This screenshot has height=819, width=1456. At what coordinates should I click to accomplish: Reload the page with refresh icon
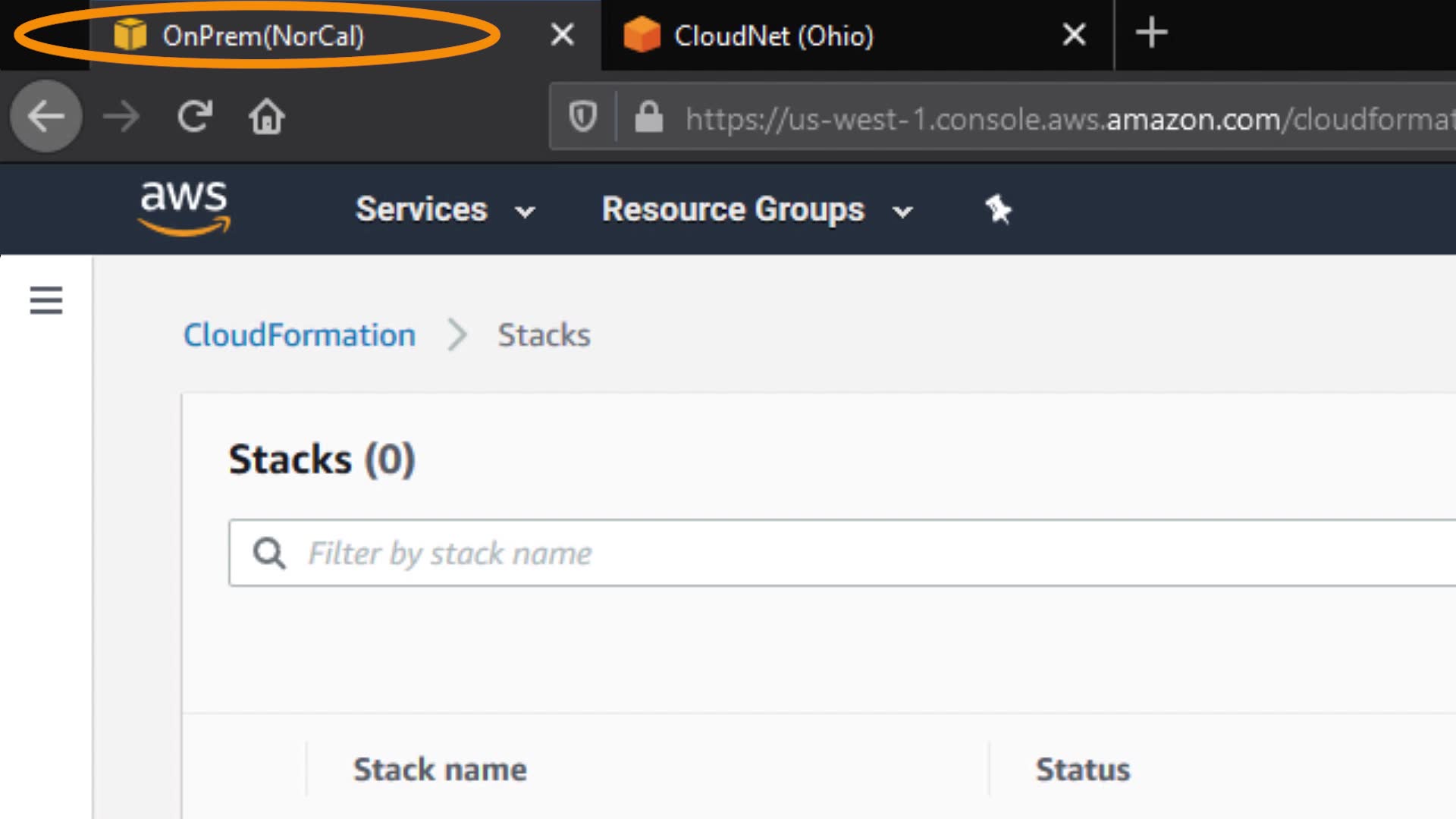[195, 117]
